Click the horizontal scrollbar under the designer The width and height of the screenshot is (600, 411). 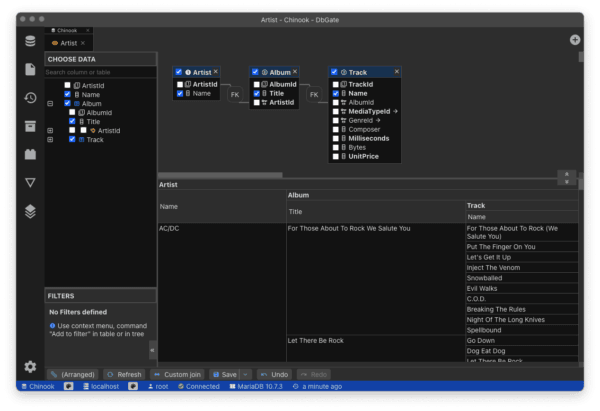(220, 175)
